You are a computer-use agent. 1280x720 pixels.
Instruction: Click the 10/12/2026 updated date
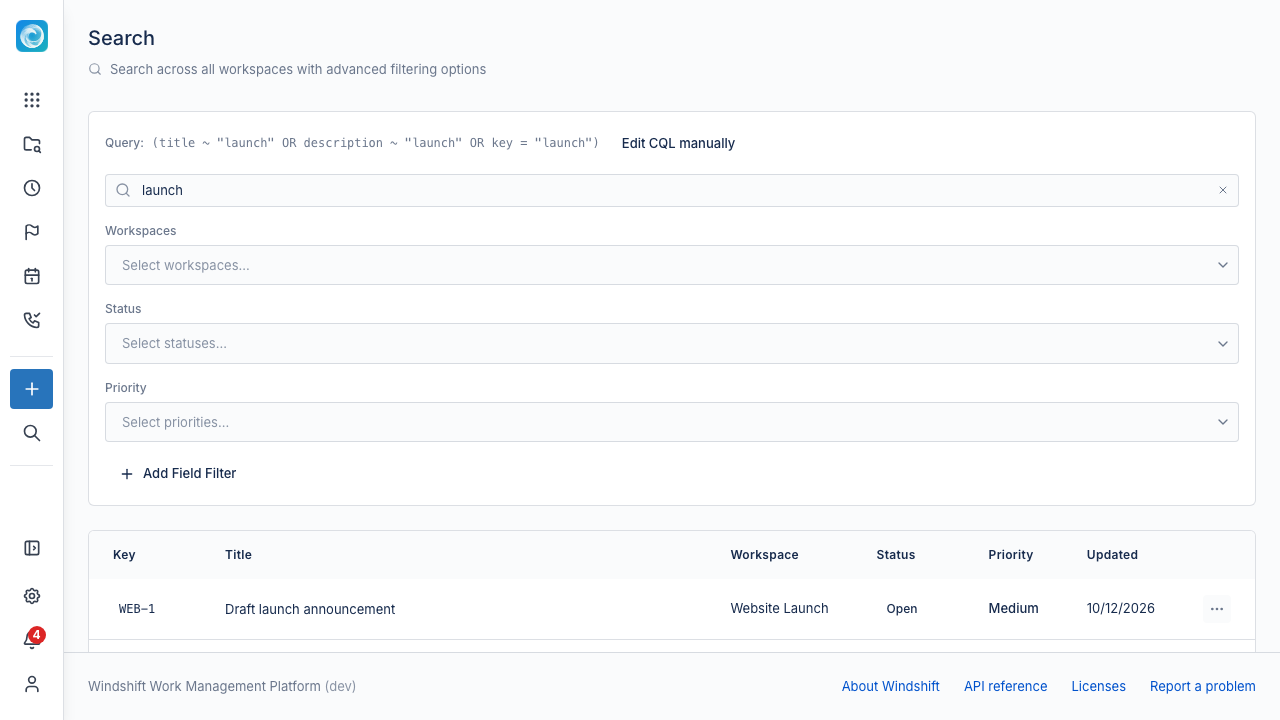1121,608
